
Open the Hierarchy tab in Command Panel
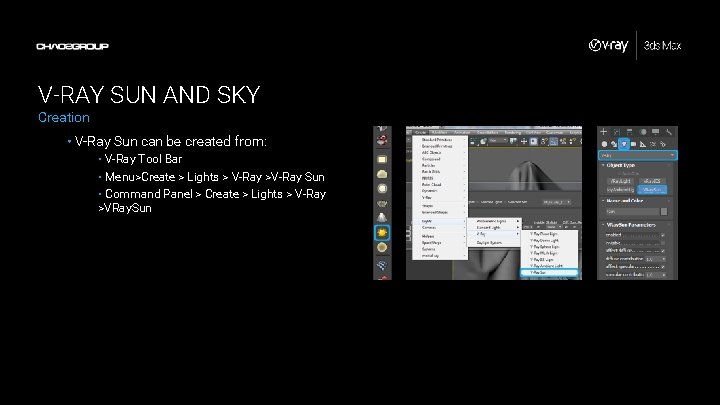point(630,132)
